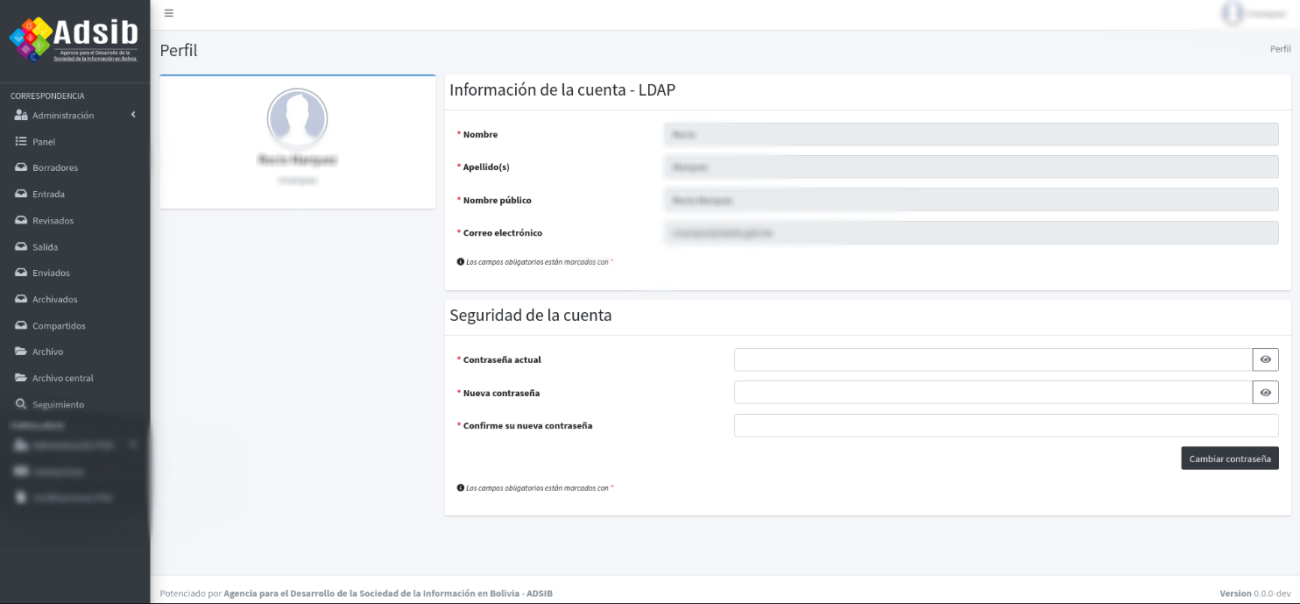Open Revisados in the sidebar

coord(52,220)
